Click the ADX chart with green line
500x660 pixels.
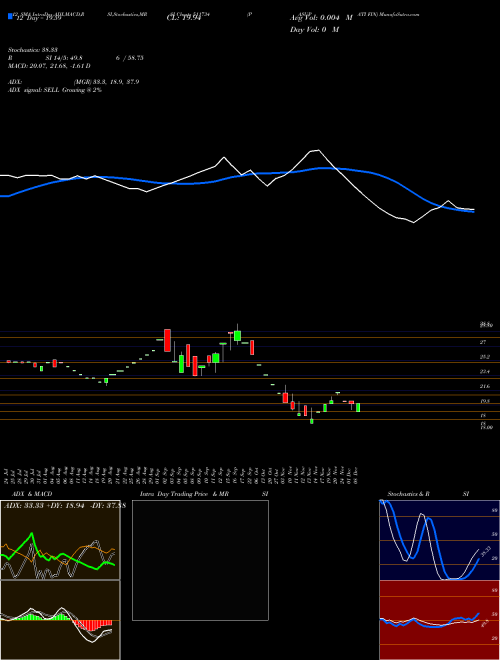[60, 540]
